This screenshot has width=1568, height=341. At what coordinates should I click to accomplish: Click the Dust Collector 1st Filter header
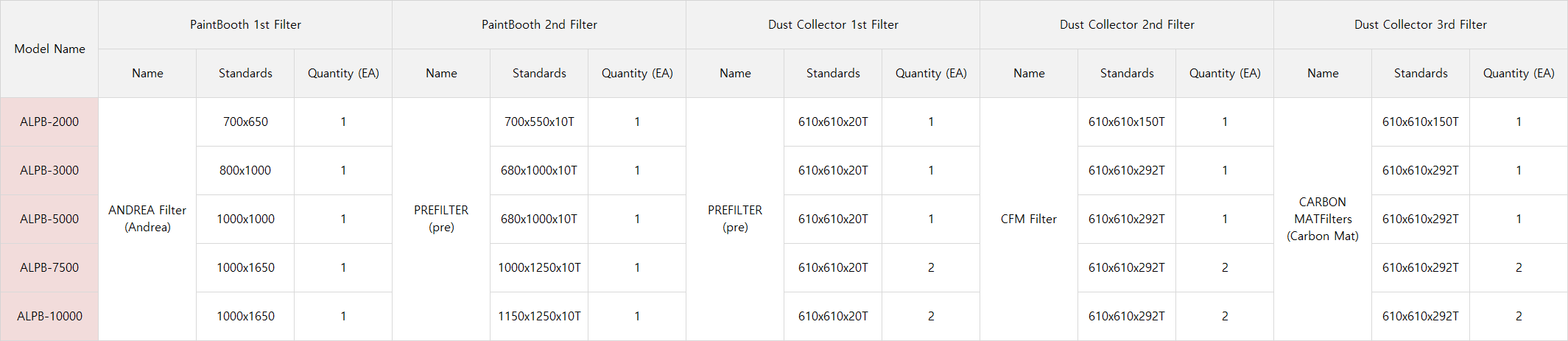[x=833, y=24]
